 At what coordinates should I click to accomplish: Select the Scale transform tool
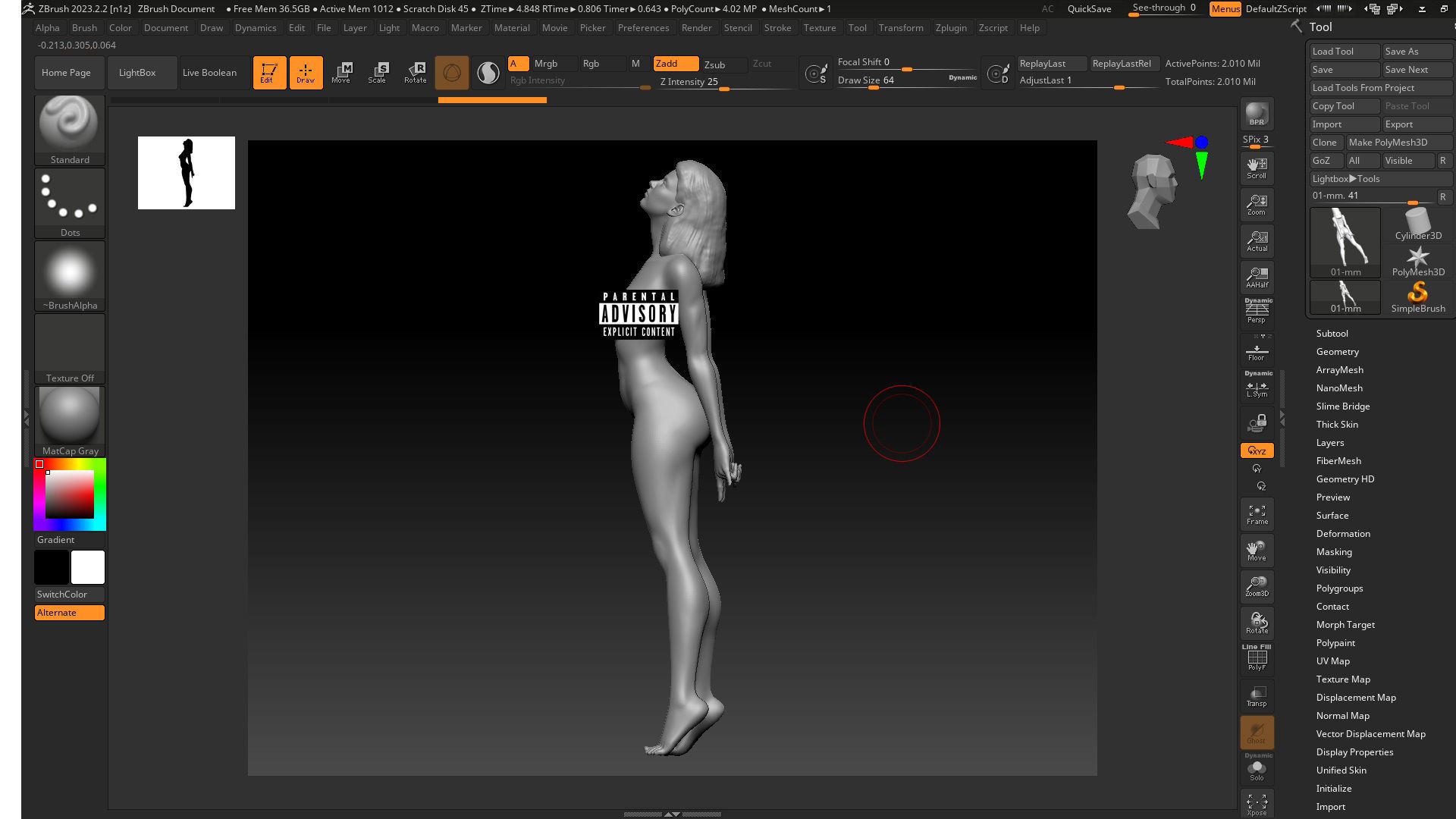coord(378,73)
